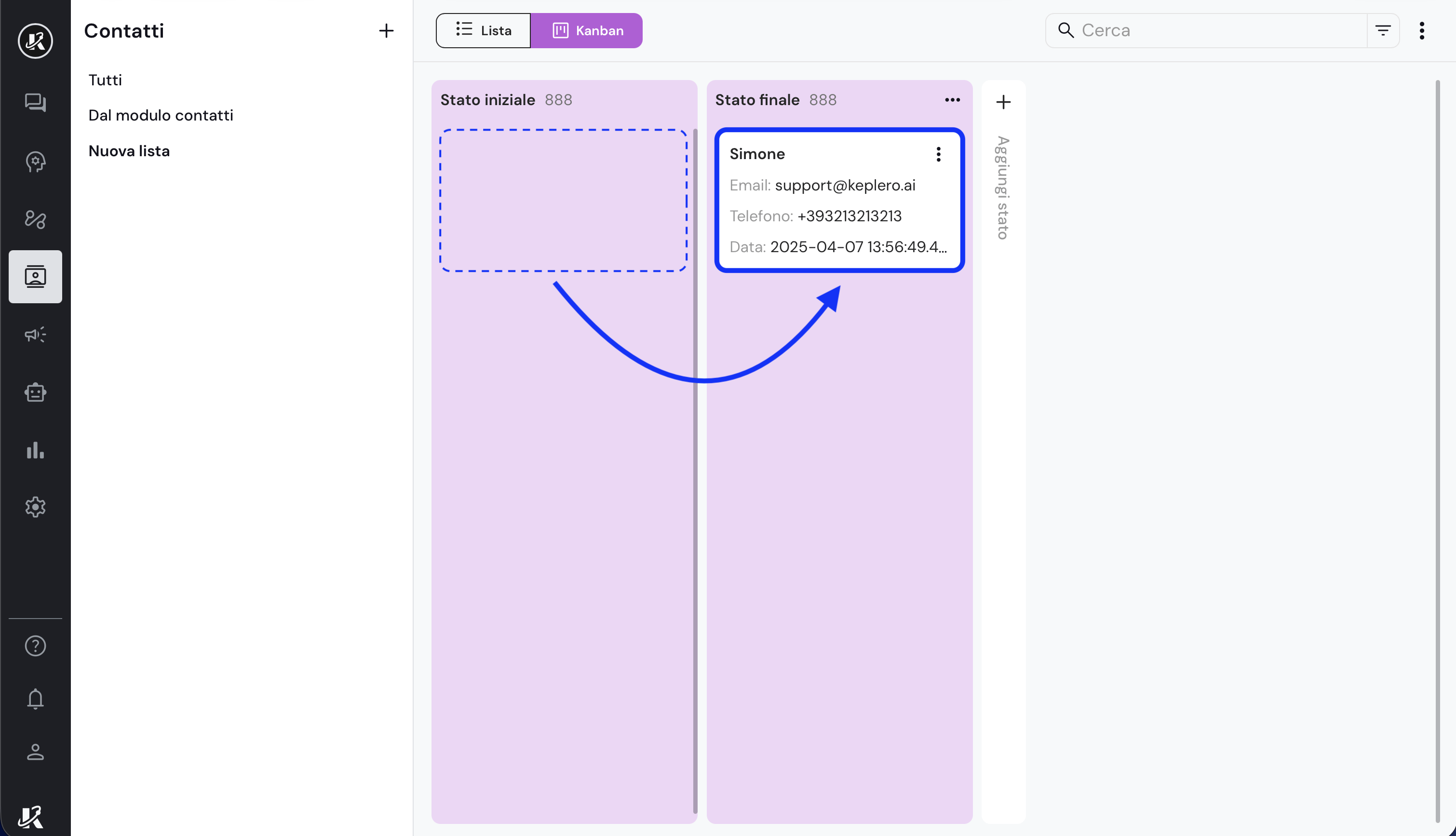Select the Tutti contact list
Screen dimensions: 1456x836
(x=105, y=80)
